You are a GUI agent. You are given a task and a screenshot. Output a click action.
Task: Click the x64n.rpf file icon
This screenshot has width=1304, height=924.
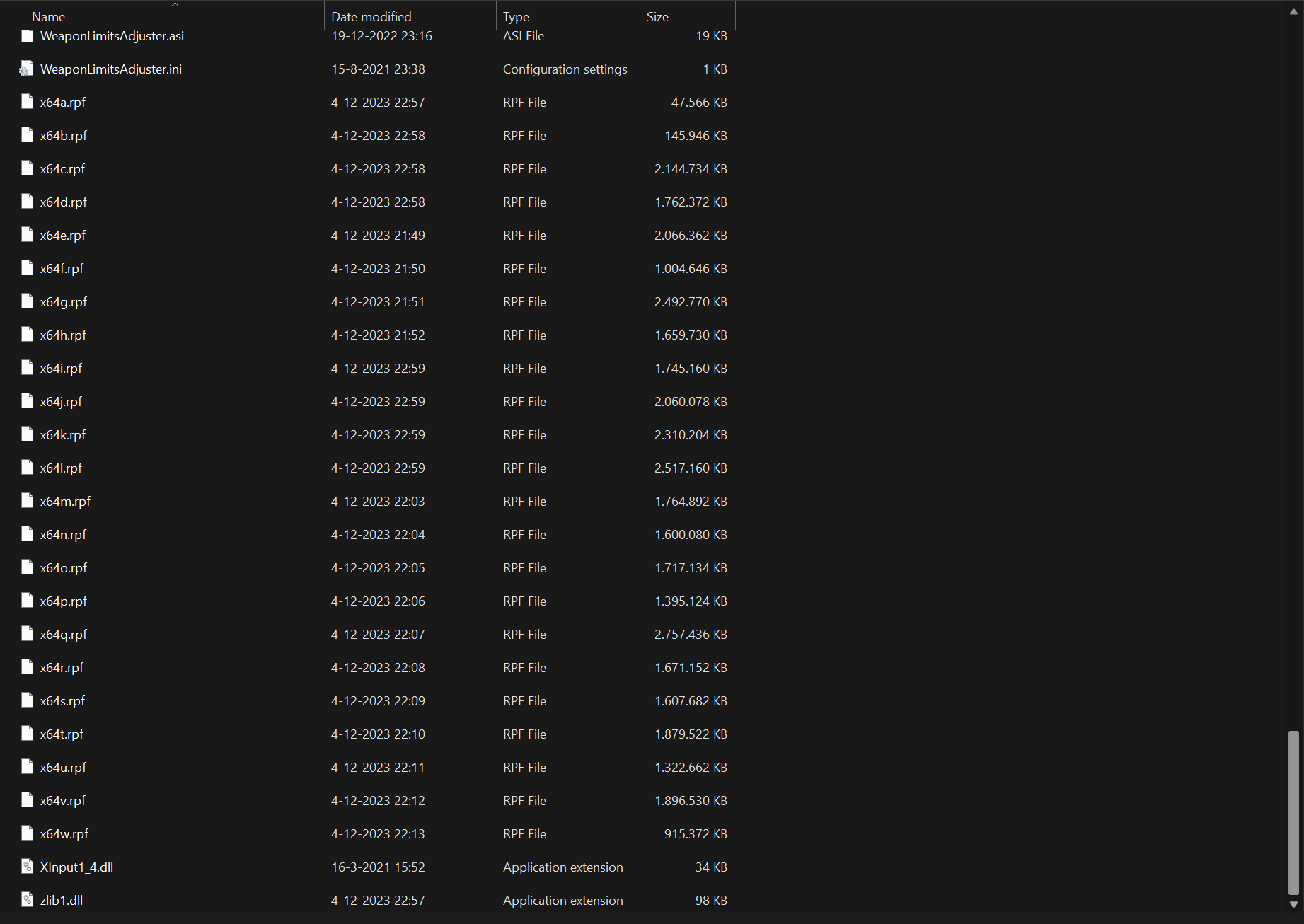pos(27,534)
